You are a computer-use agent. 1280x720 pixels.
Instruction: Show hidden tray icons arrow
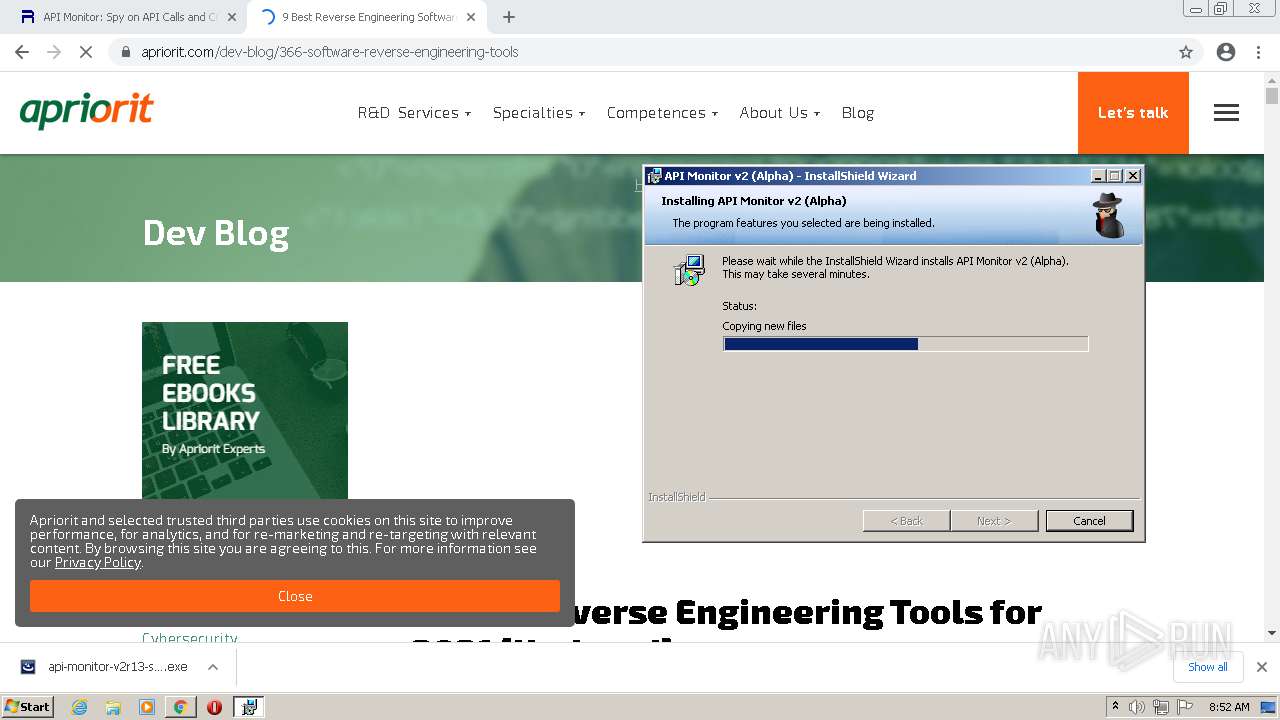1115,707
